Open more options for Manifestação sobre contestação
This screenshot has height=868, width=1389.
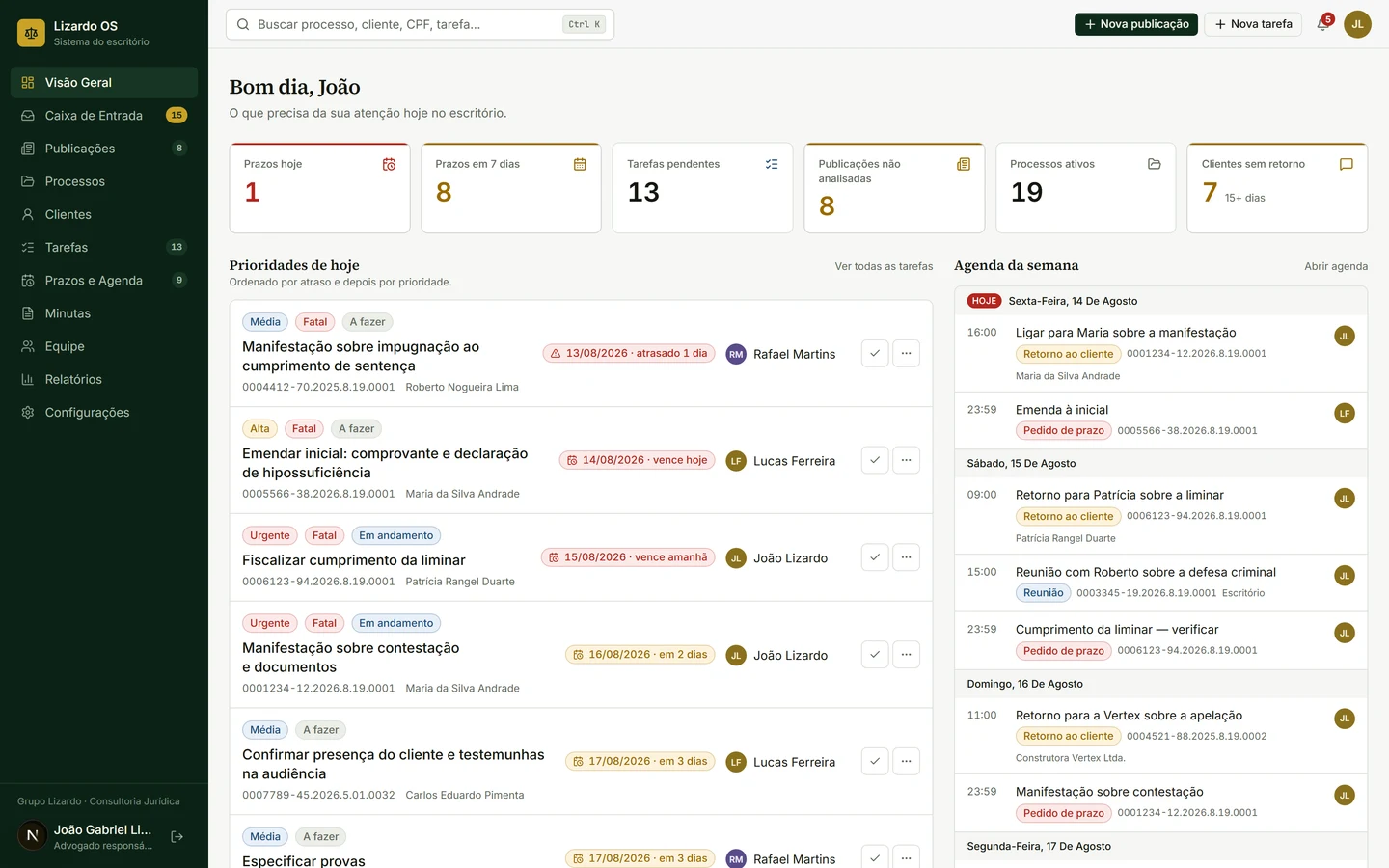click(906, 654)
